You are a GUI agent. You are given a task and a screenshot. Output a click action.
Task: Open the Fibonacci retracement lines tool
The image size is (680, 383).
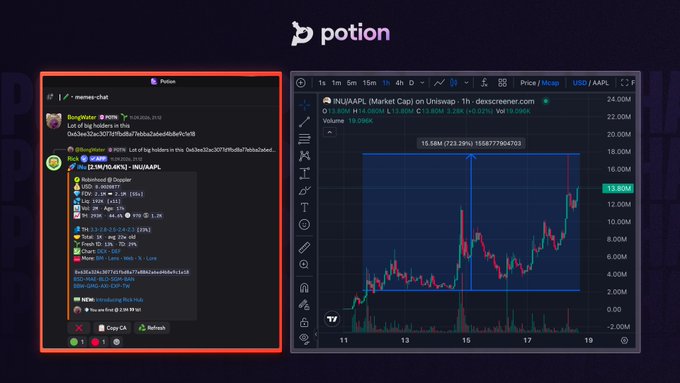[304, 139]
